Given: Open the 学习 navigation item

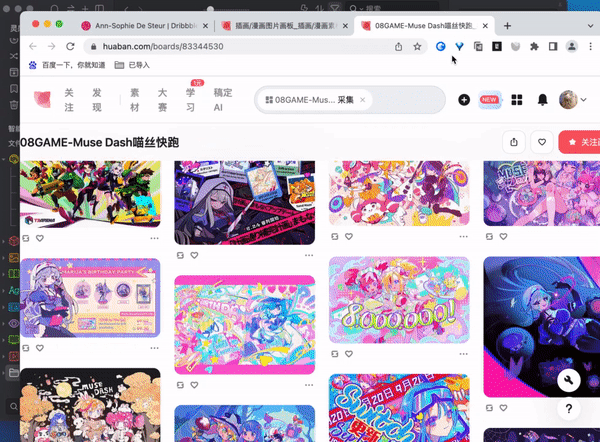Looking at the screenshot, I should [191, 100].
